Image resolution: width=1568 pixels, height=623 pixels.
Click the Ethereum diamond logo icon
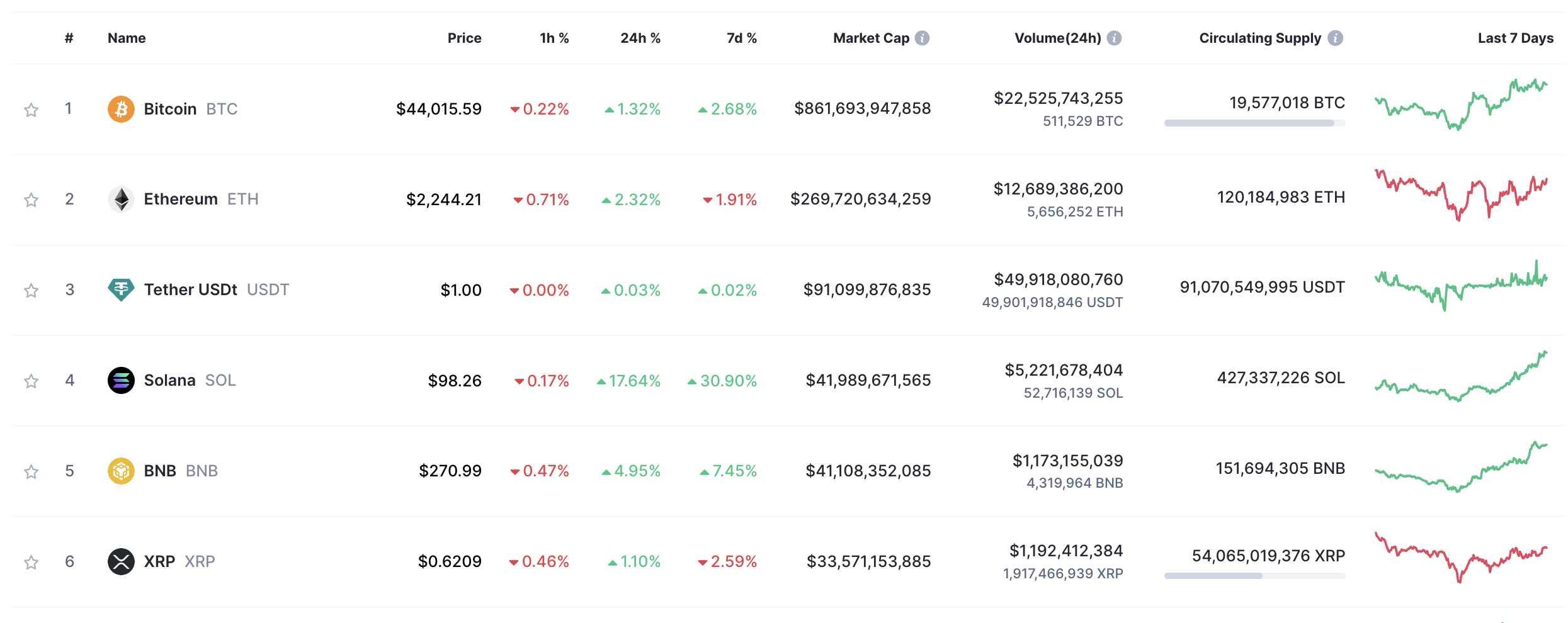coord(121,199)
